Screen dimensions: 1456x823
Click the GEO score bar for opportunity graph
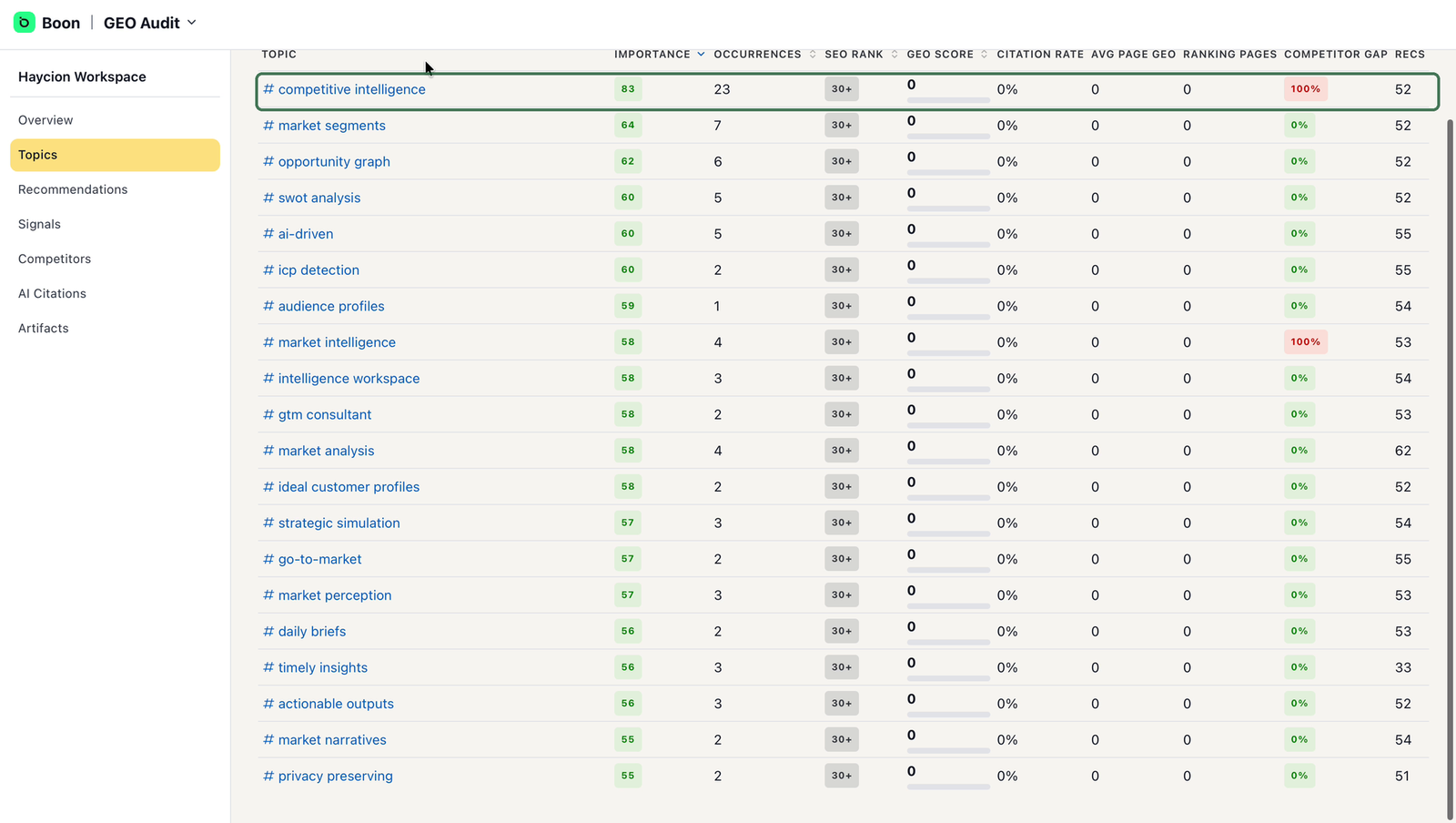pyautogui.click(x=948, y=172)
